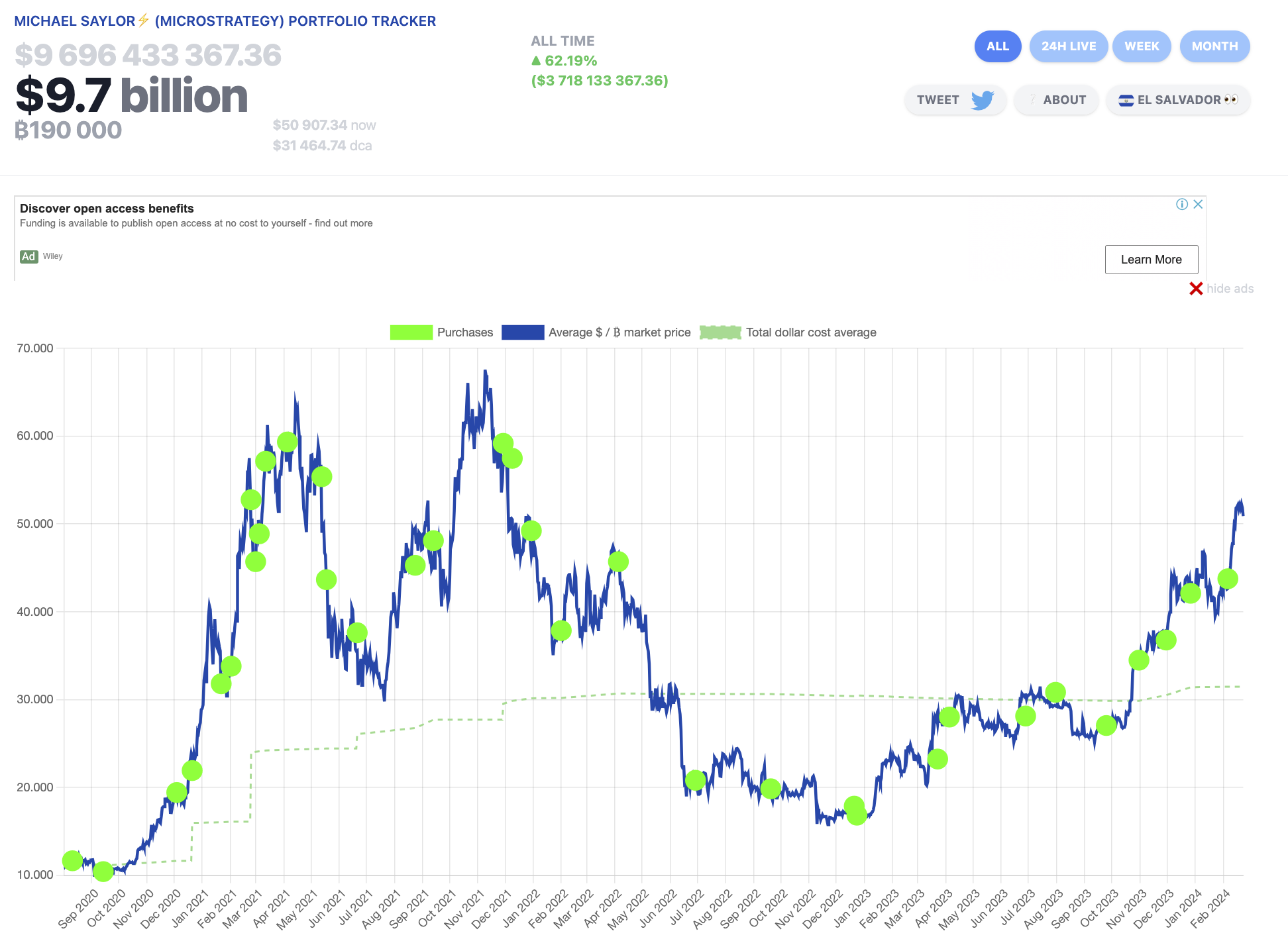Select the purchase dot near 21.000 in Jul 2022
This screenshot has width=1288, height=947.
pos(695,780)
